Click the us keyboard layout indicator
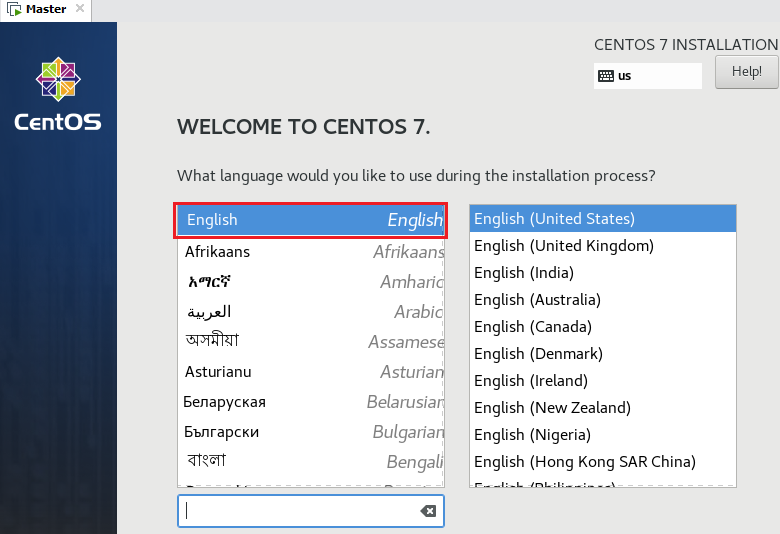Viewport: 780px width, 534px height. 648,76
